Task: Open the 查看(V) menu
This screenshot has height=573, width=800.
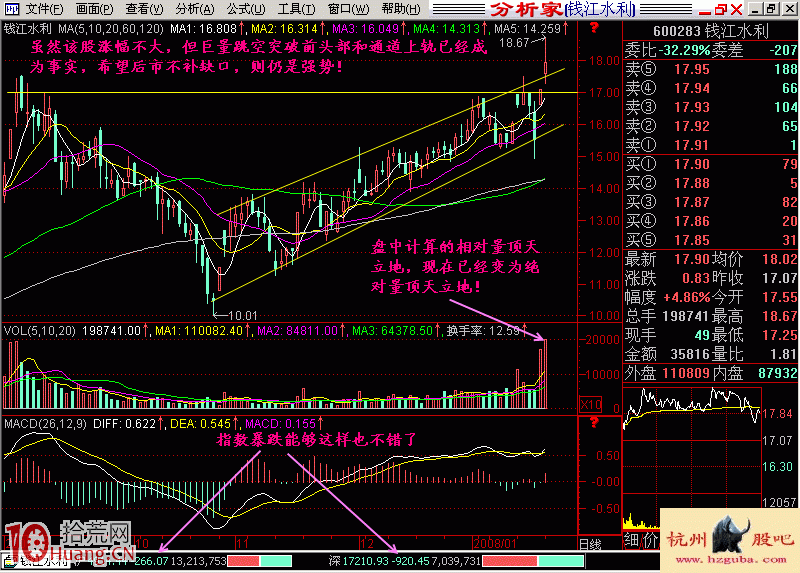Action: [144, 9]
